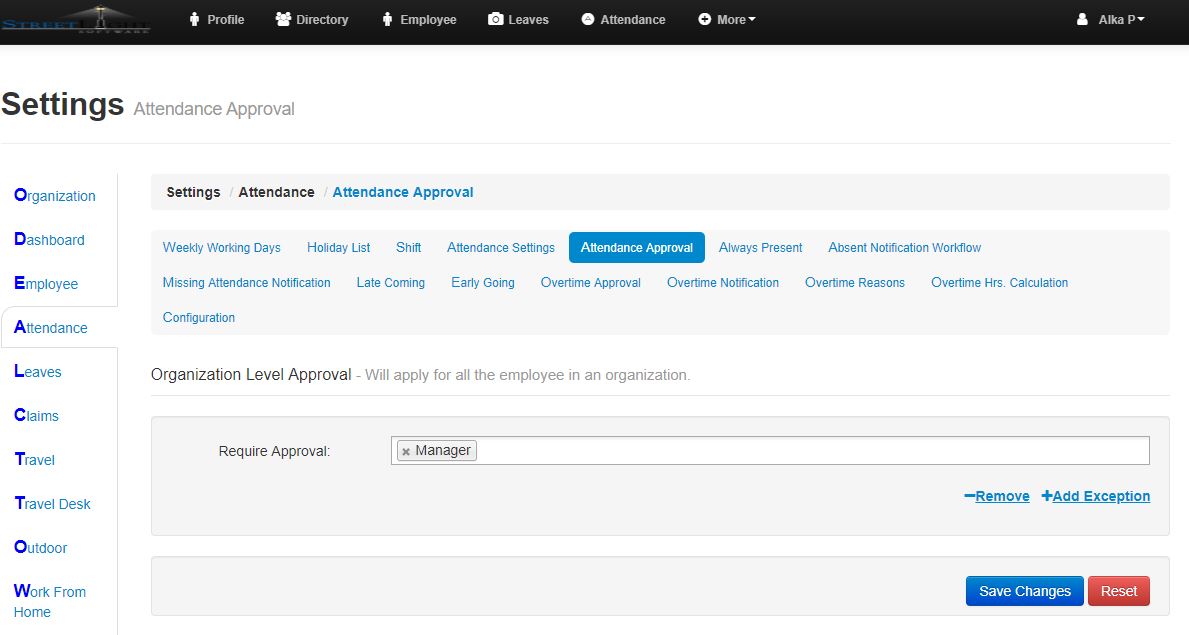Click the Attendance clock icon in navbar
Image resolution: width=1189 pixels, height=635 pixels.
click(x=587, y=19)
